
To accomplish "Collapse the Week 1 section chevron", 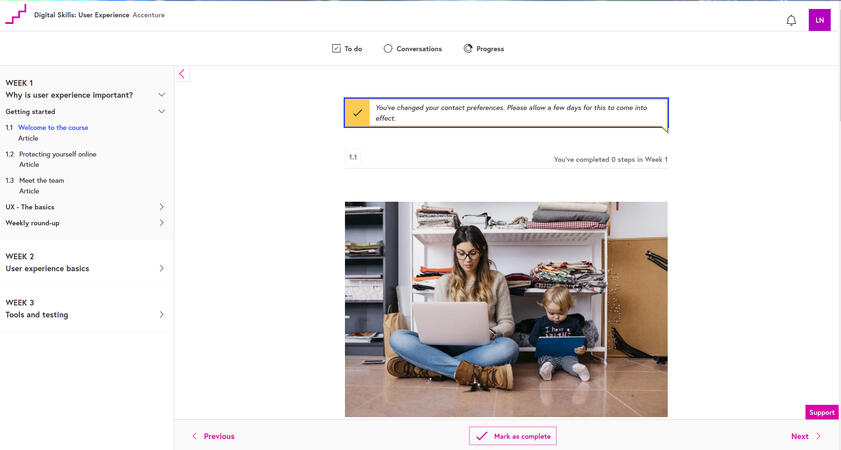I will pyautogui.click(x=161, y=95).
